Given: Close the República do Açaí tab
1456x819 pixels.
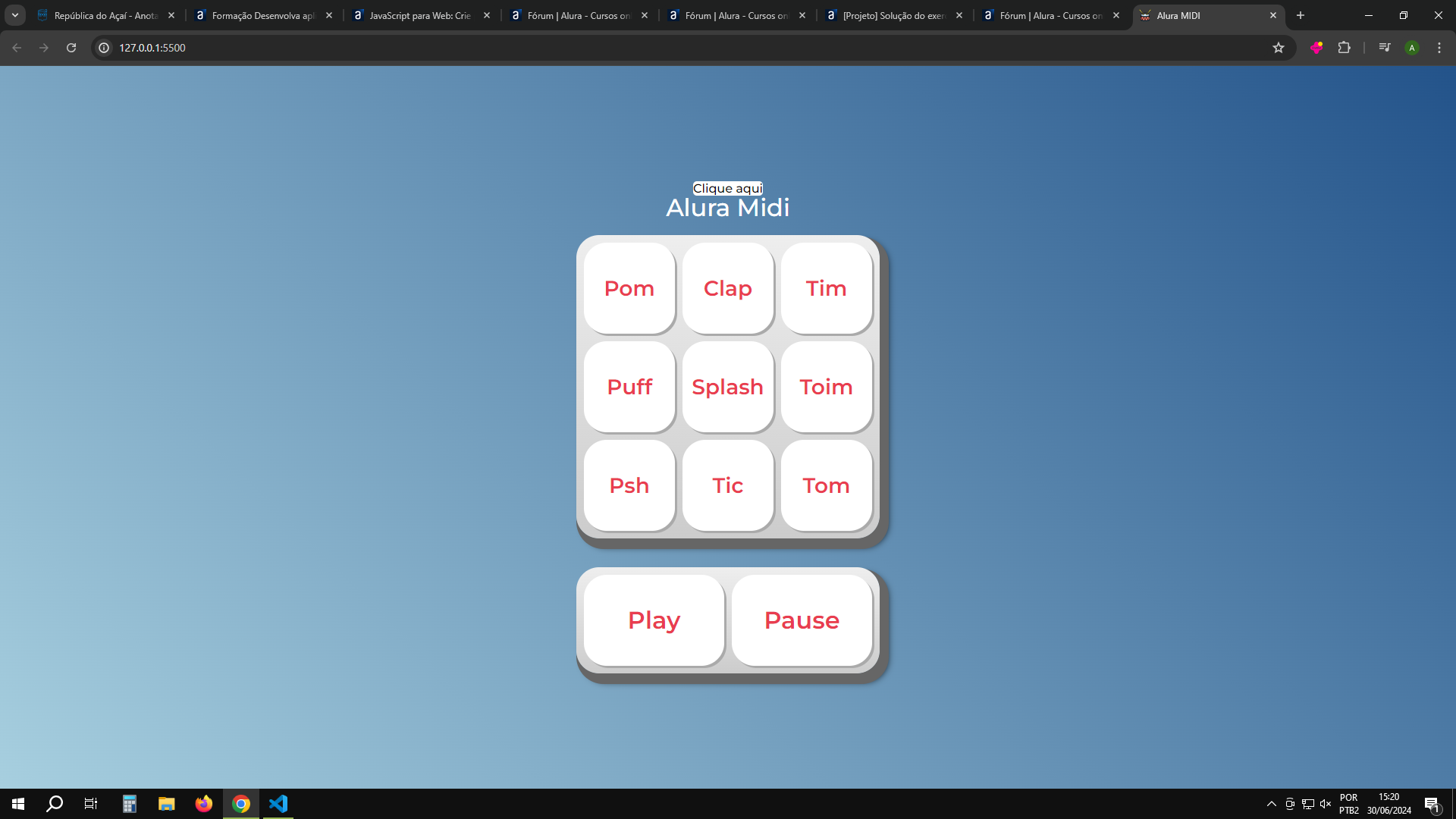Looking at the screenshot, I should click(171, 15).
